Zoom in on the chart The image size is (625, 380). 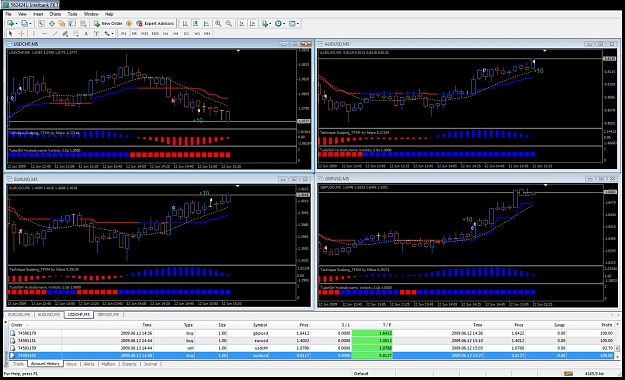(x=218, y=24)
